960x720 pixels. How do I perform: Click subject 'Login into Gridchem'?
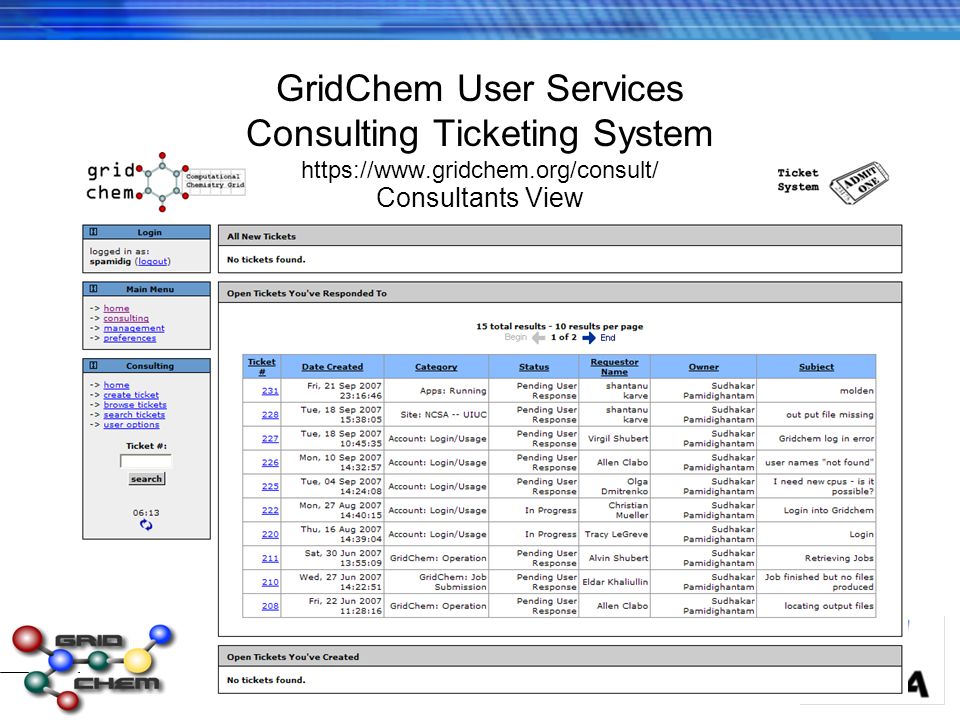click(x=828, y=510)
